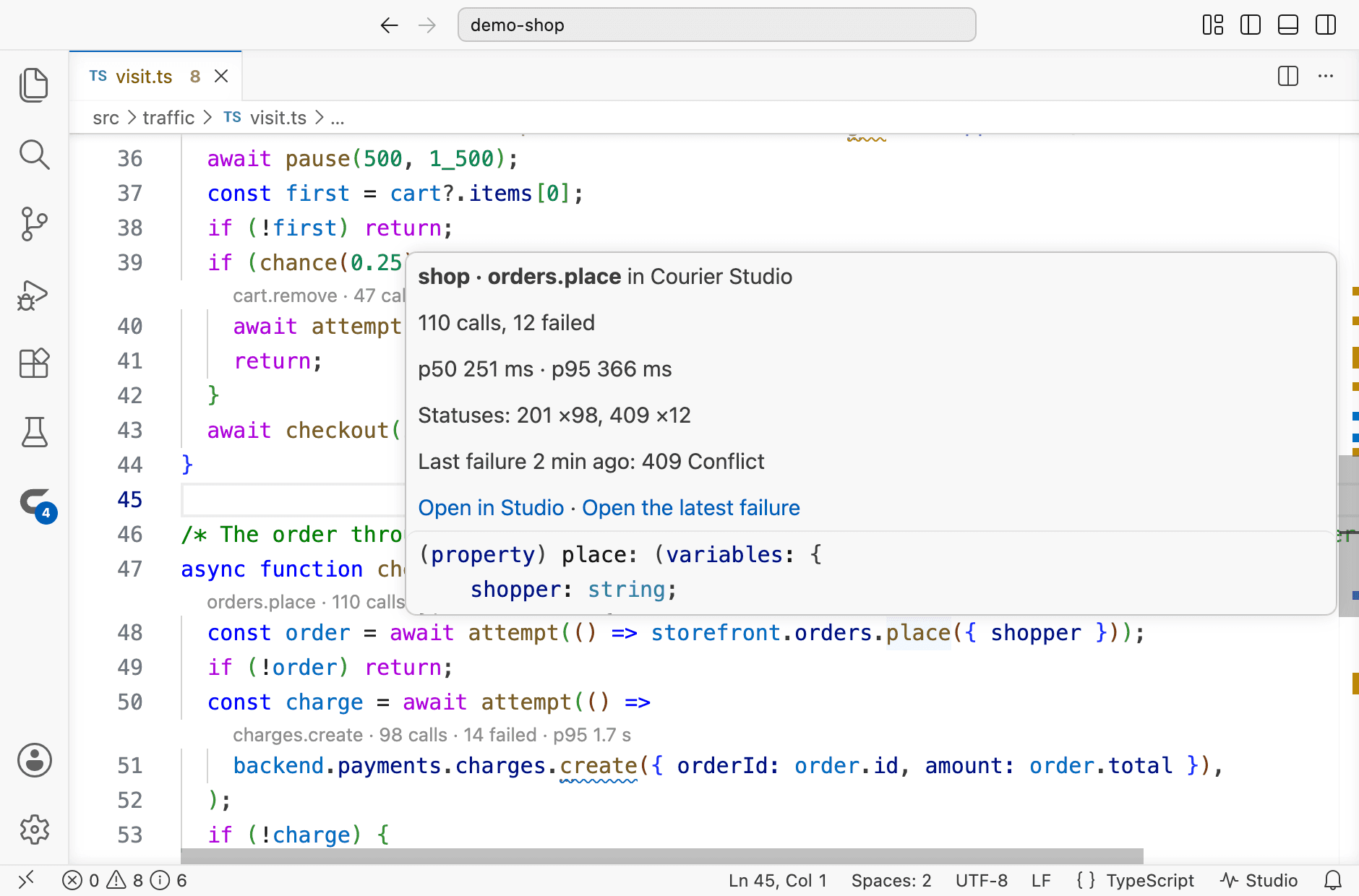
Task: Open Customize Layout options
Action: (1213, 25)
